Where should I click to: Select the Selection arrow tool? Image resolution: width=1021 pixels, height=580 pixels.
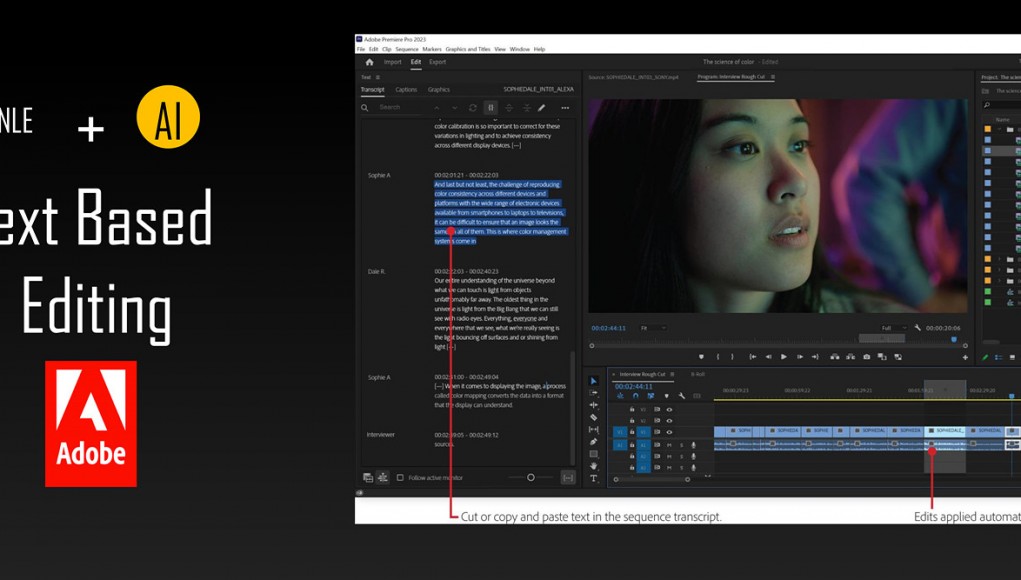(593, 381)
